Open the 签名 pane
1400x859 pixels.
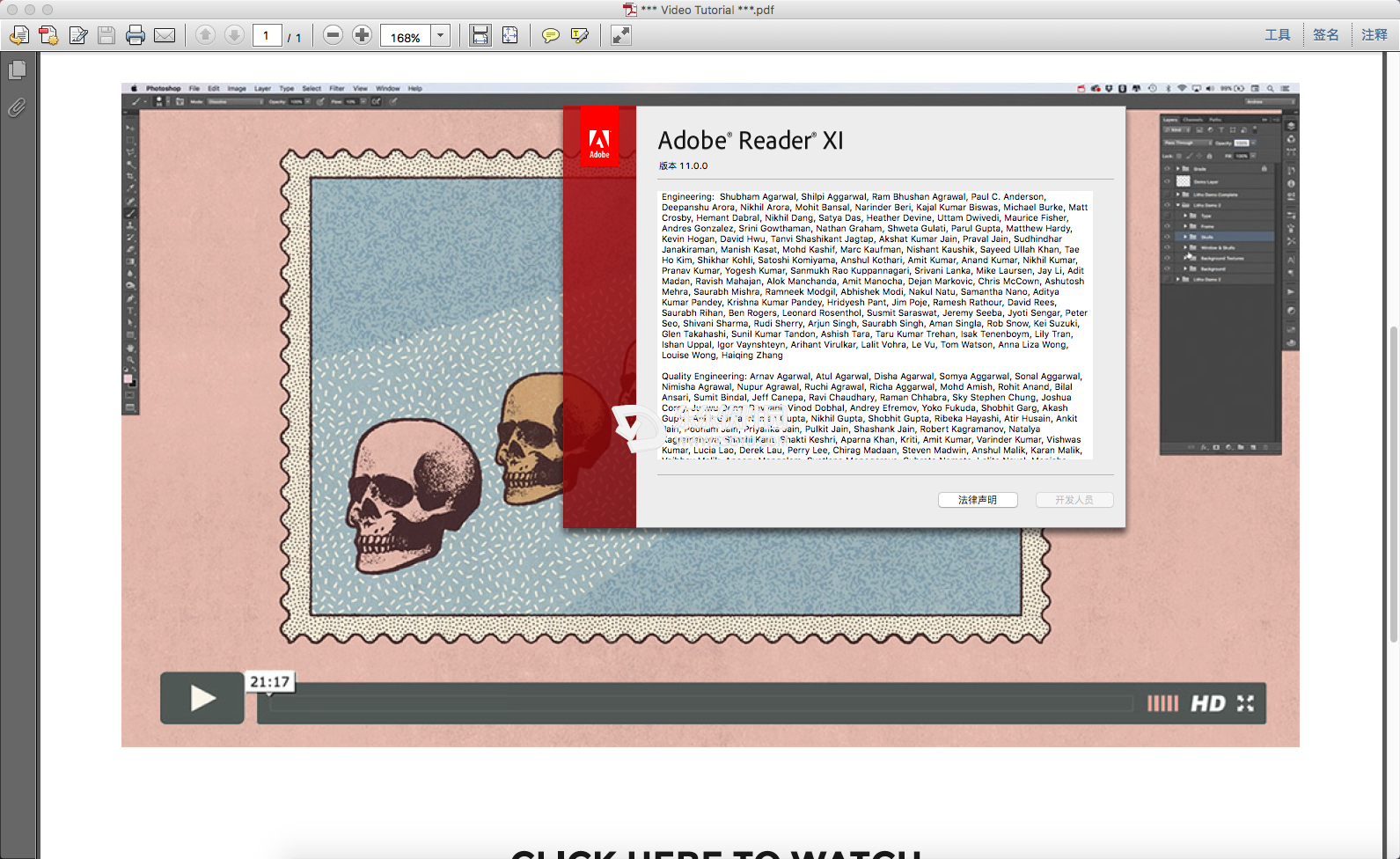click(x=1326, y=35)
